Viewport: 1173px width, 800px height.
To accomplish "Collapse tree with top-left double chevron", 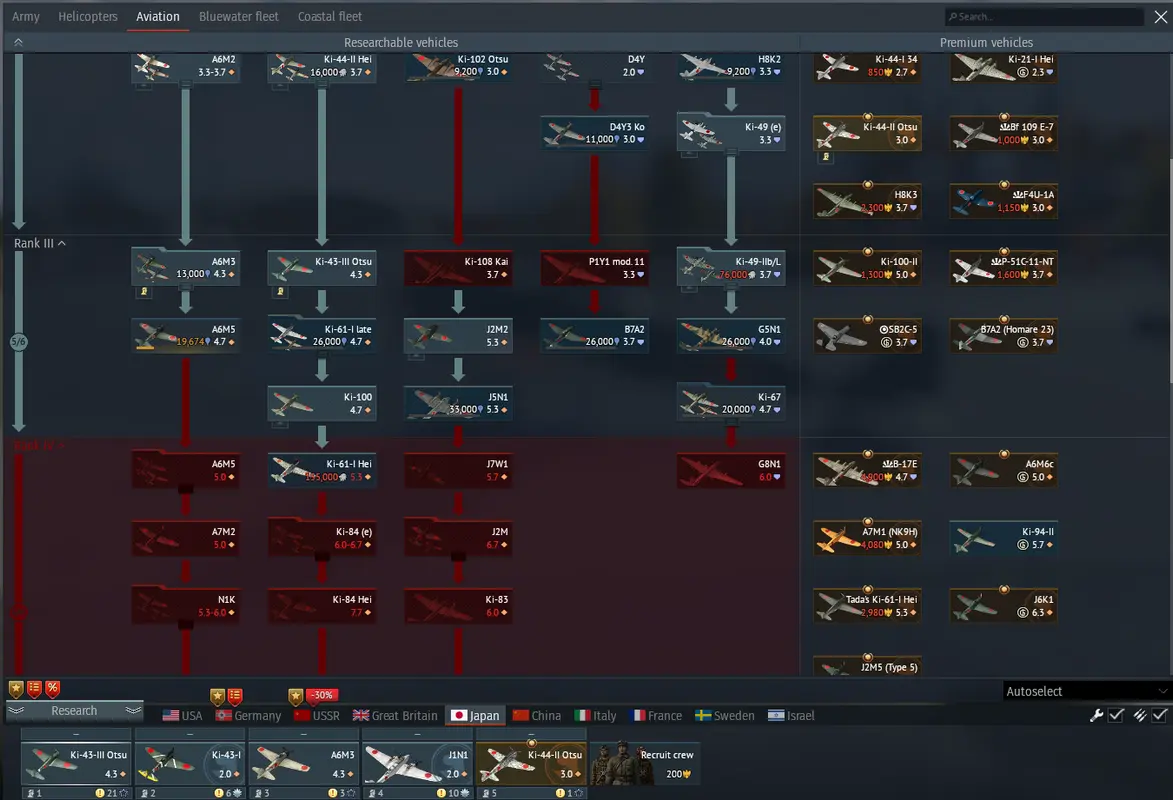I will tap(18, 43).
